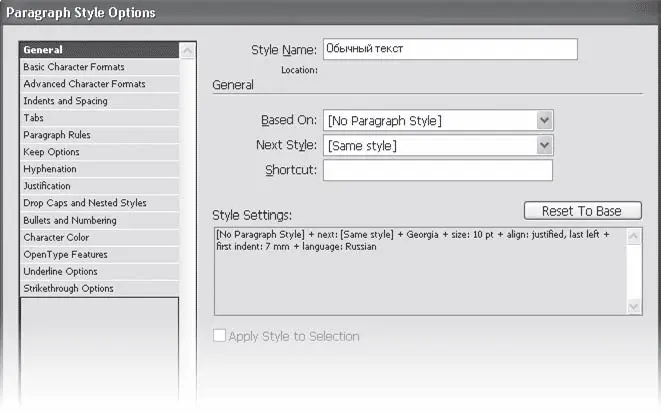661x414 pixels.
Task: Open Advanced Character Formats section
Action: 84,84
